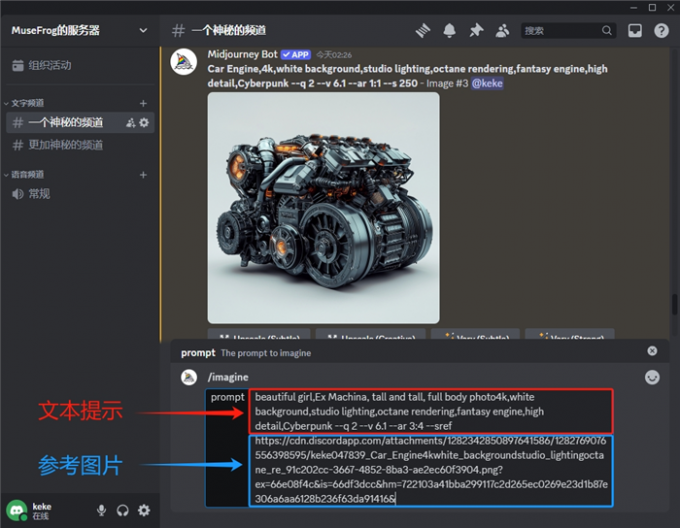The width and height of the screenshot is (680, 528).
Task: Click the channel title 一个神秘的频道 header
Action: [x=229, y=30]
